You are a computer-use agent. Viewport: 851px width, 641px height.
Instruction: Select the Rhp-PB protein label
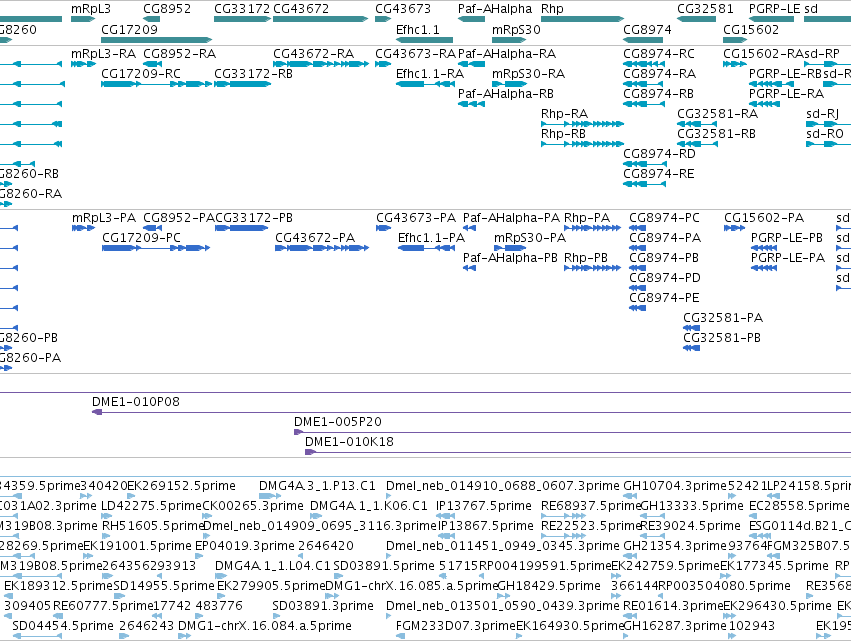[x=586, y=258]
